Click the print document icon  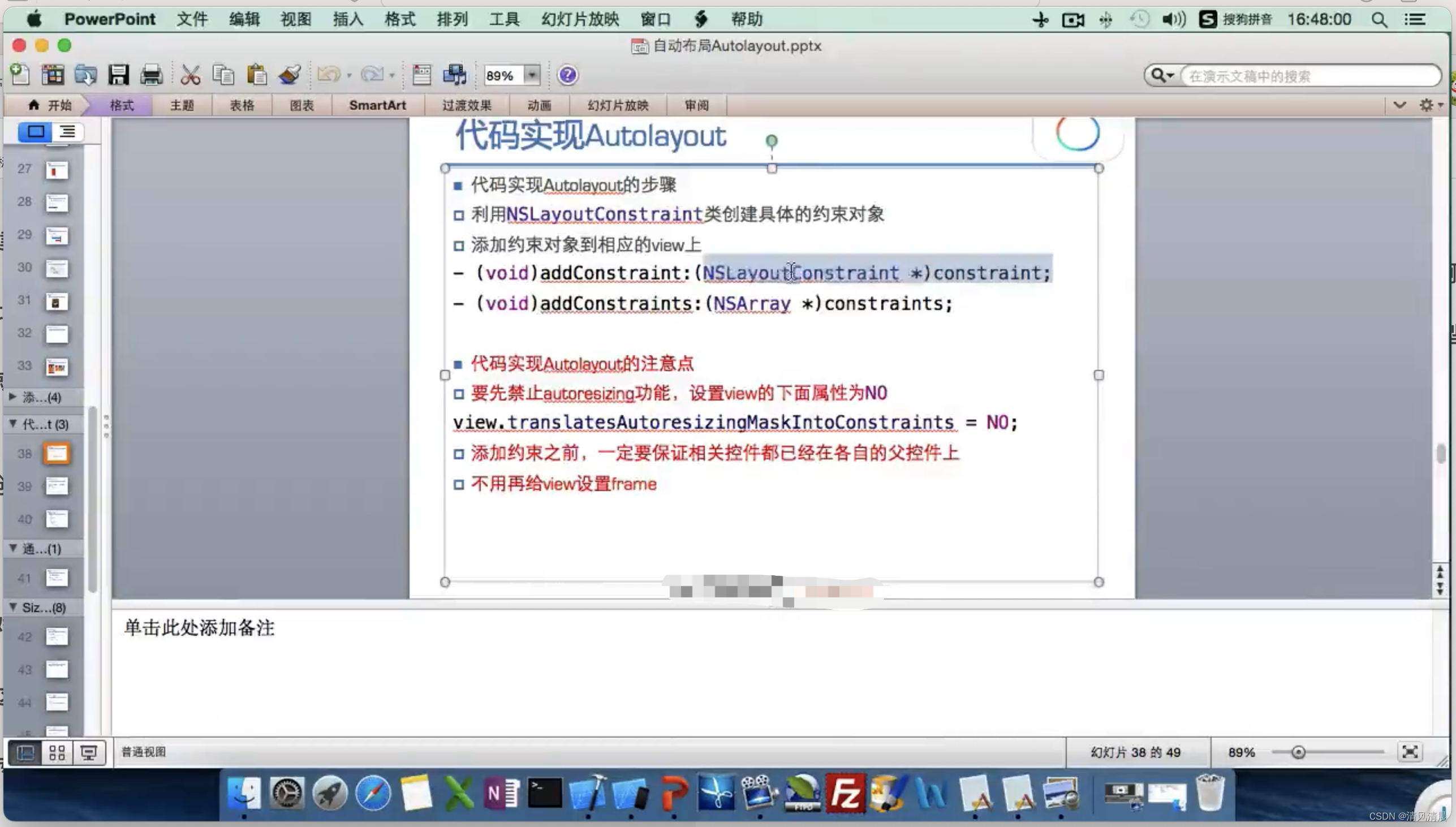[151, 75]
